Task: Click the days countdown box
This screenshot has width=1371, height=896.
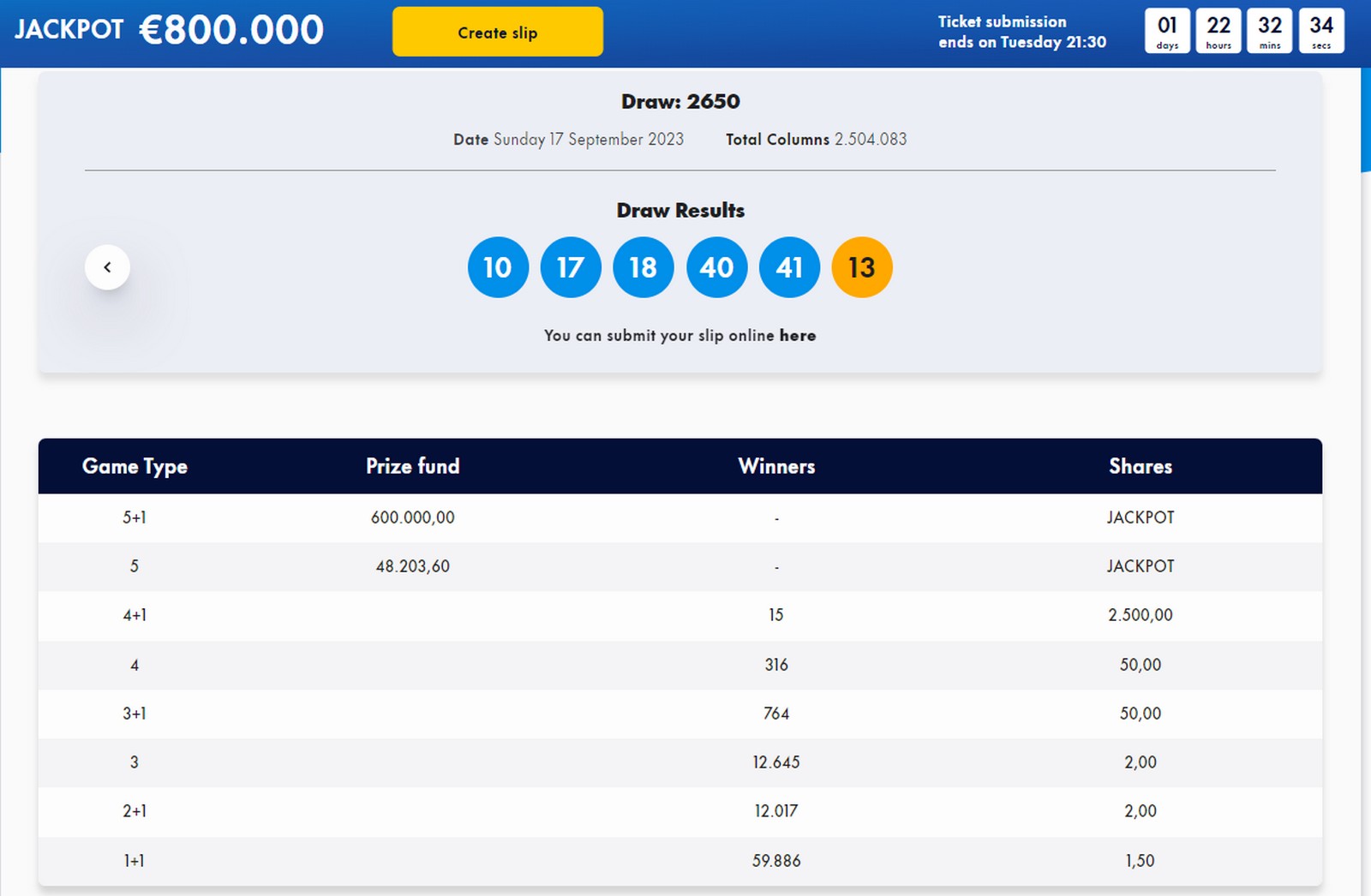Action: tap(1167, 32)
